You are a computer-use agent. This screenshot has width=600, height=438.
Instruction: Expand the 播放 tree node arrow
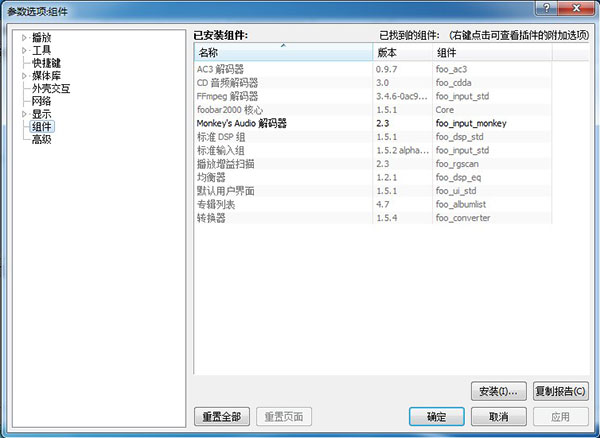click(24, 37)
